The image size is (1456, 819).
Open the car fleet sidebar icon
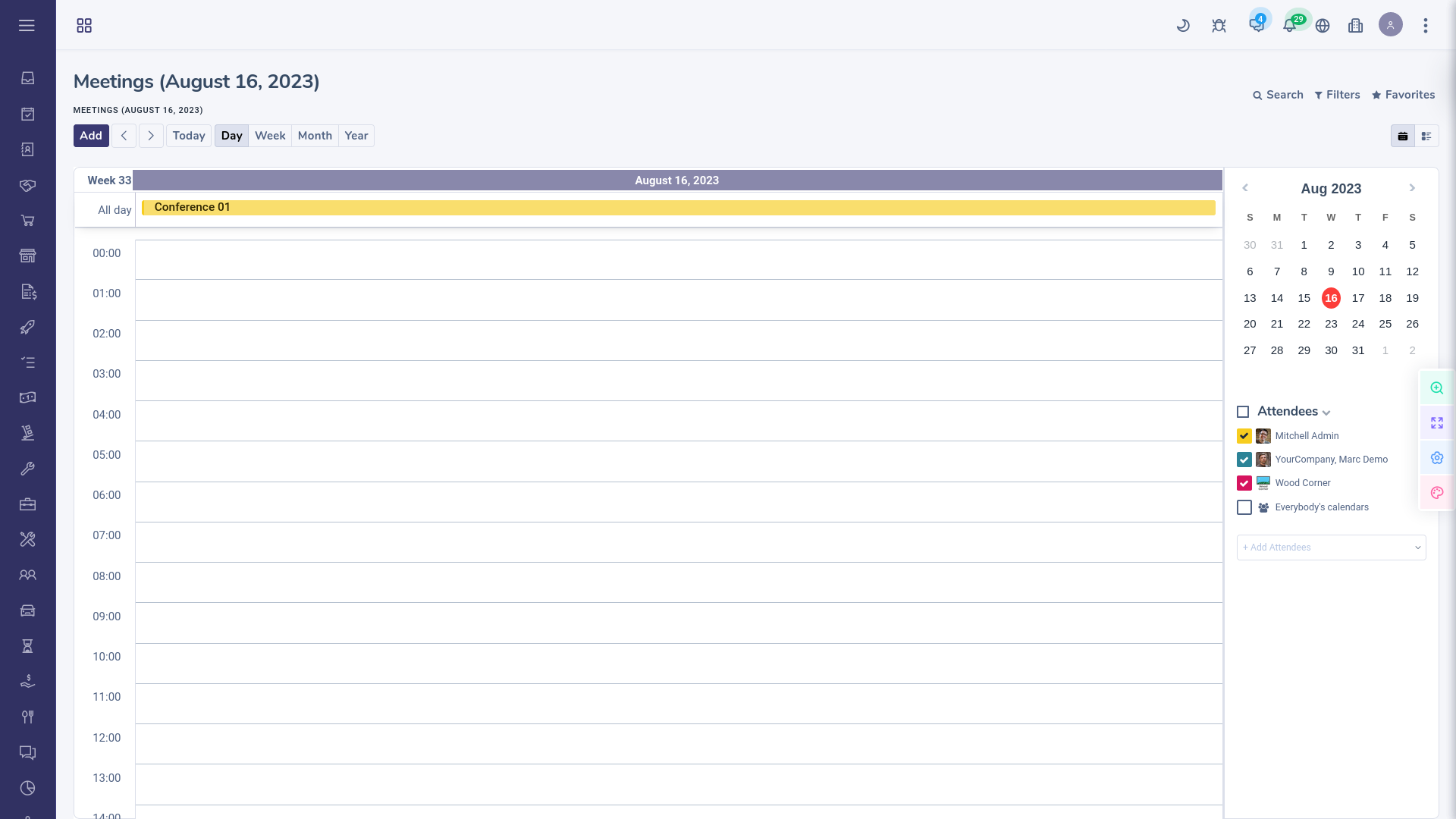[x=27, y=610]
